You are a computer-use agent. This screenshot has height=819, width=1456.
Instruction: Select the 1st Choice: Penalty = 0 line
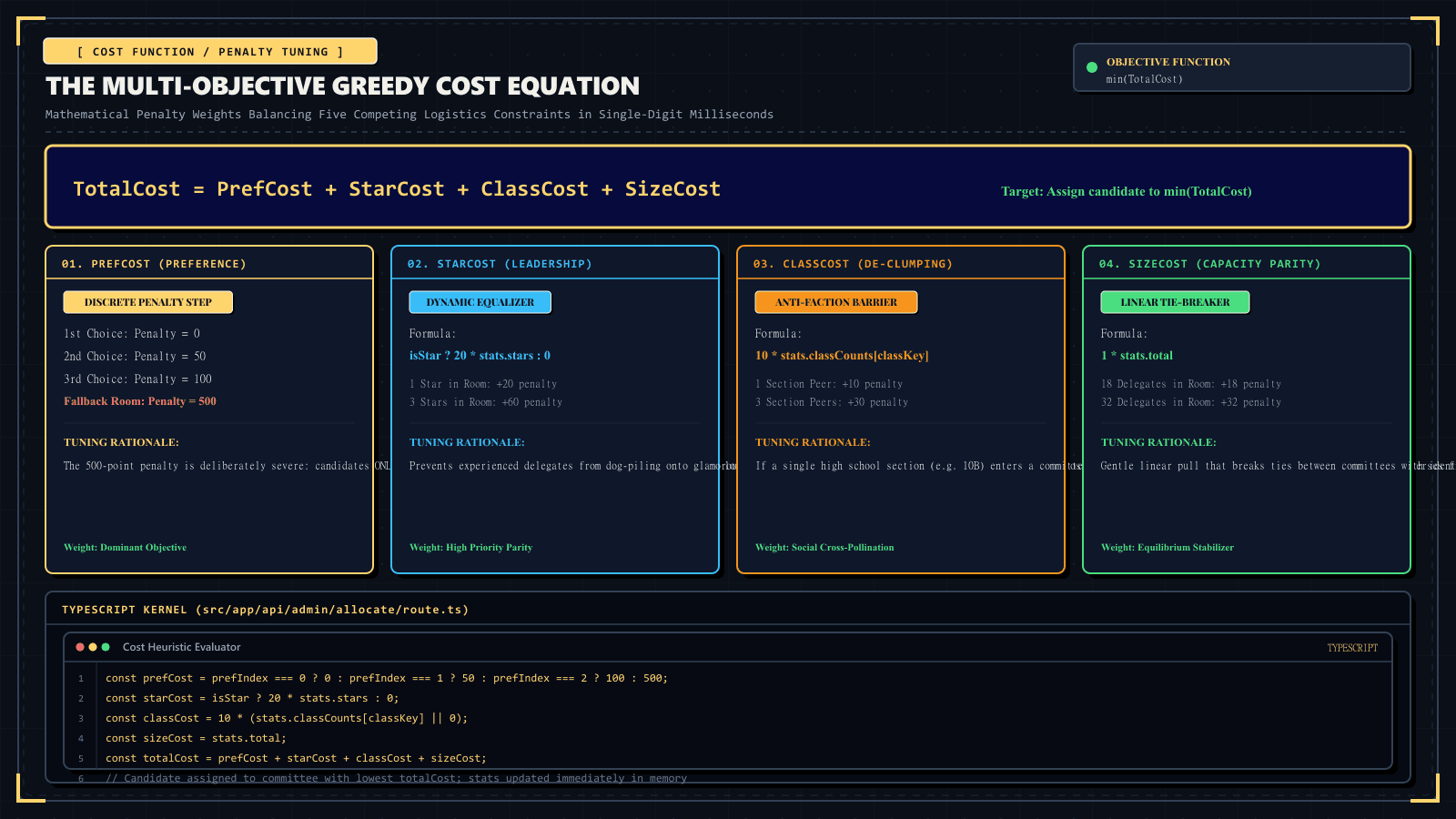click(x=132, y=334)
